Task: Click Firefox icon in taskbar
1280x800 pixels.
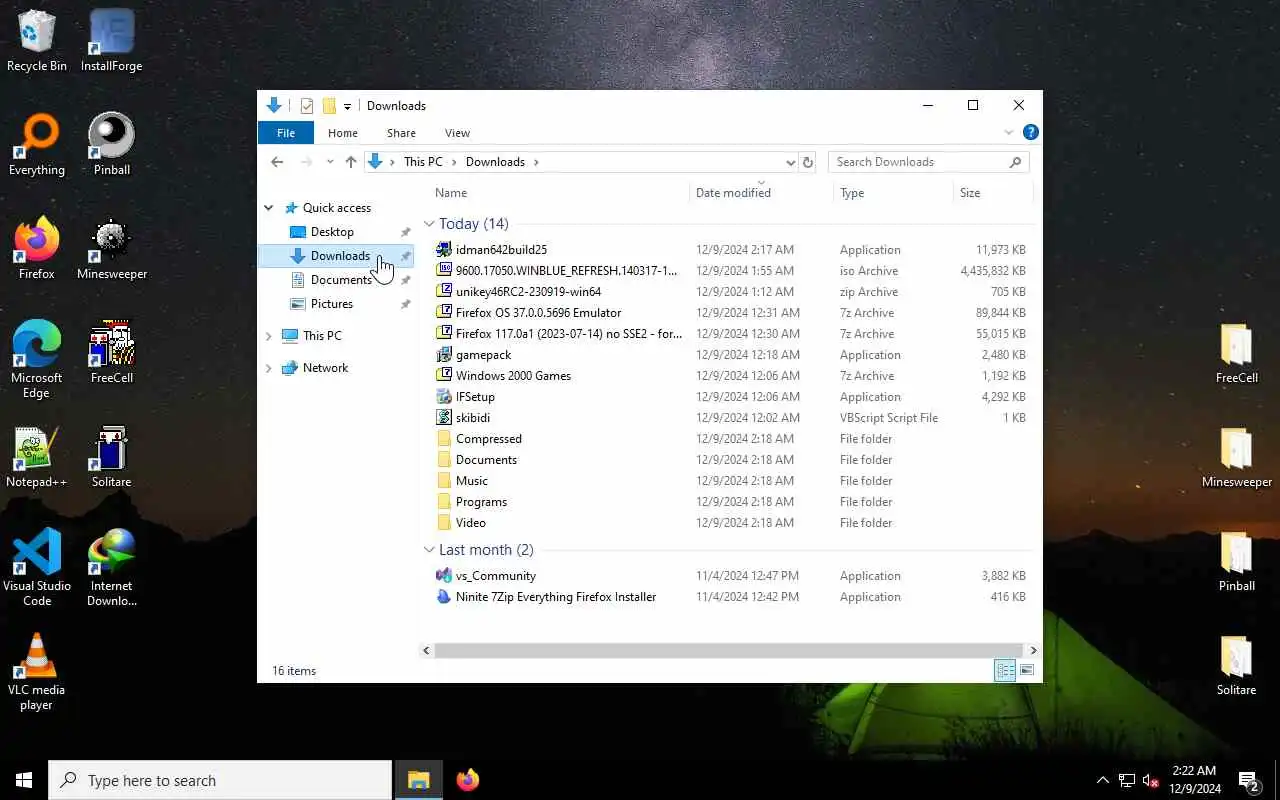Action: point(467,780)
